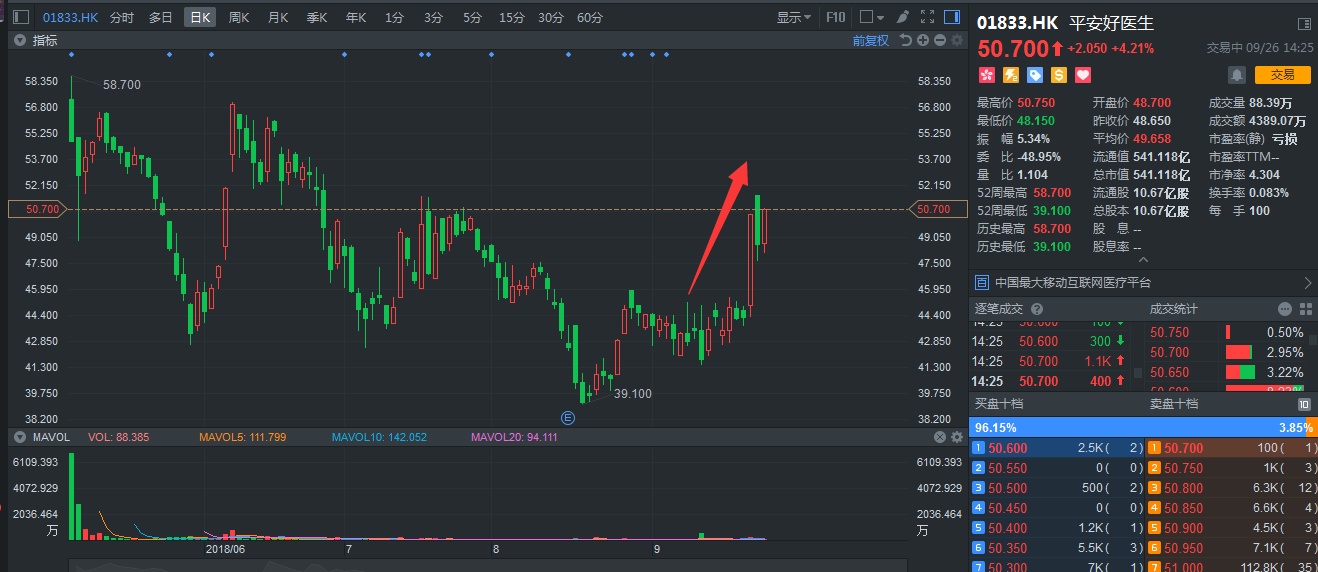Switch to 5分 five-minute chart
1318x572 pixels.
[x=472, y=17]
